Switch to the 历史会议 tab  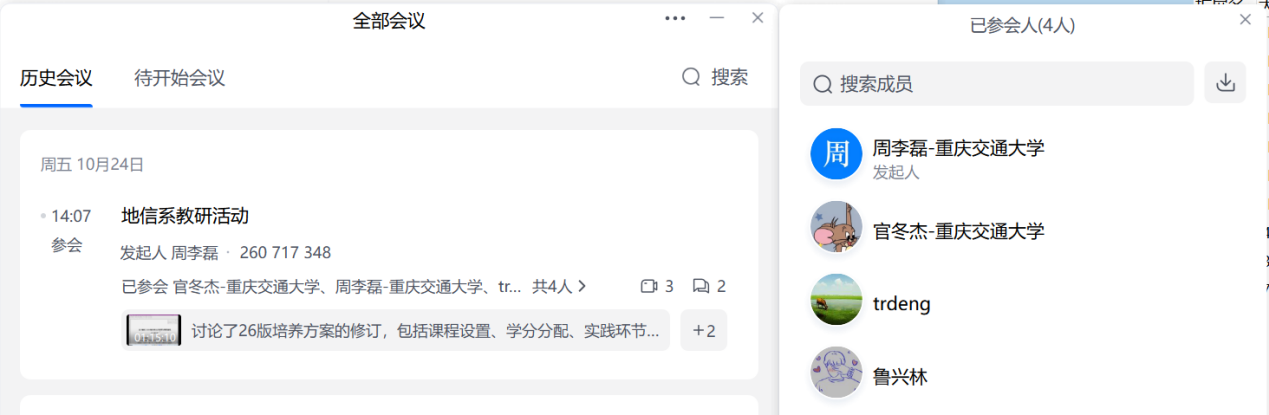[56, 78]
